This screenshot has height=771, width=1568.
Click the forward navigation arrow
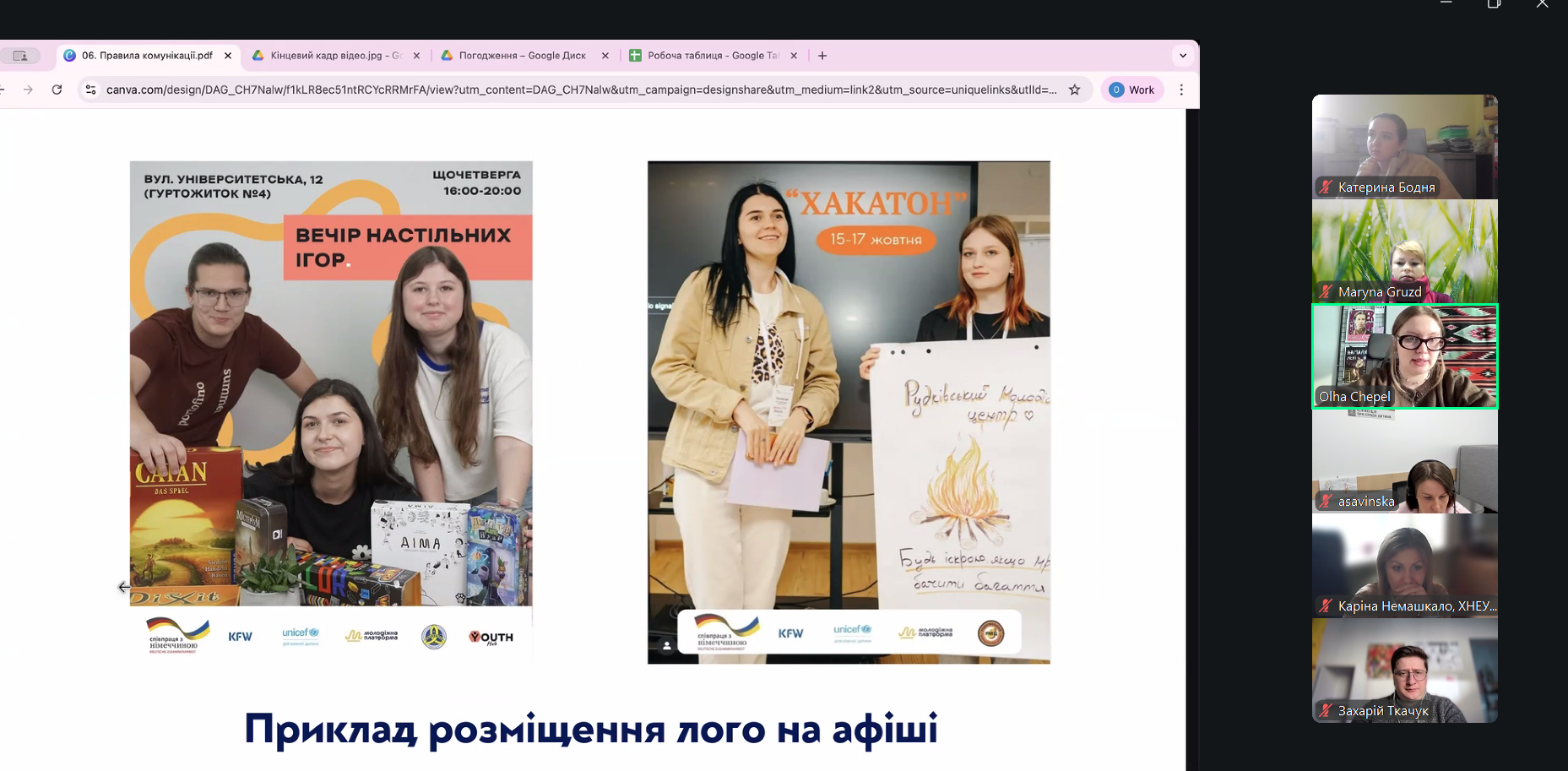[28, 90]
